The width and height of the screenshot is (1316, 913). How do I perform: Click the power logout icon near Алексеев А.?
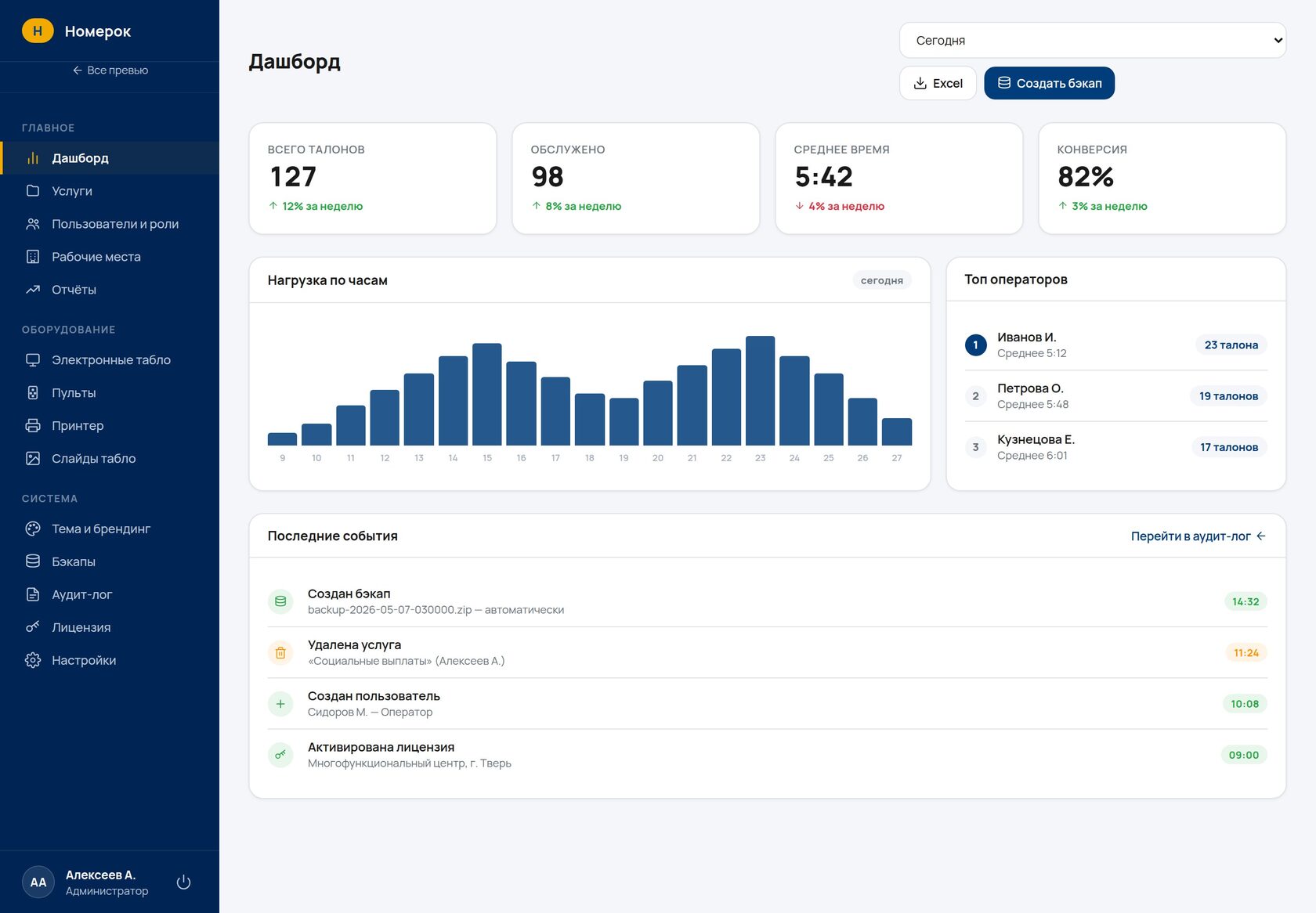(x=184, y=882)
